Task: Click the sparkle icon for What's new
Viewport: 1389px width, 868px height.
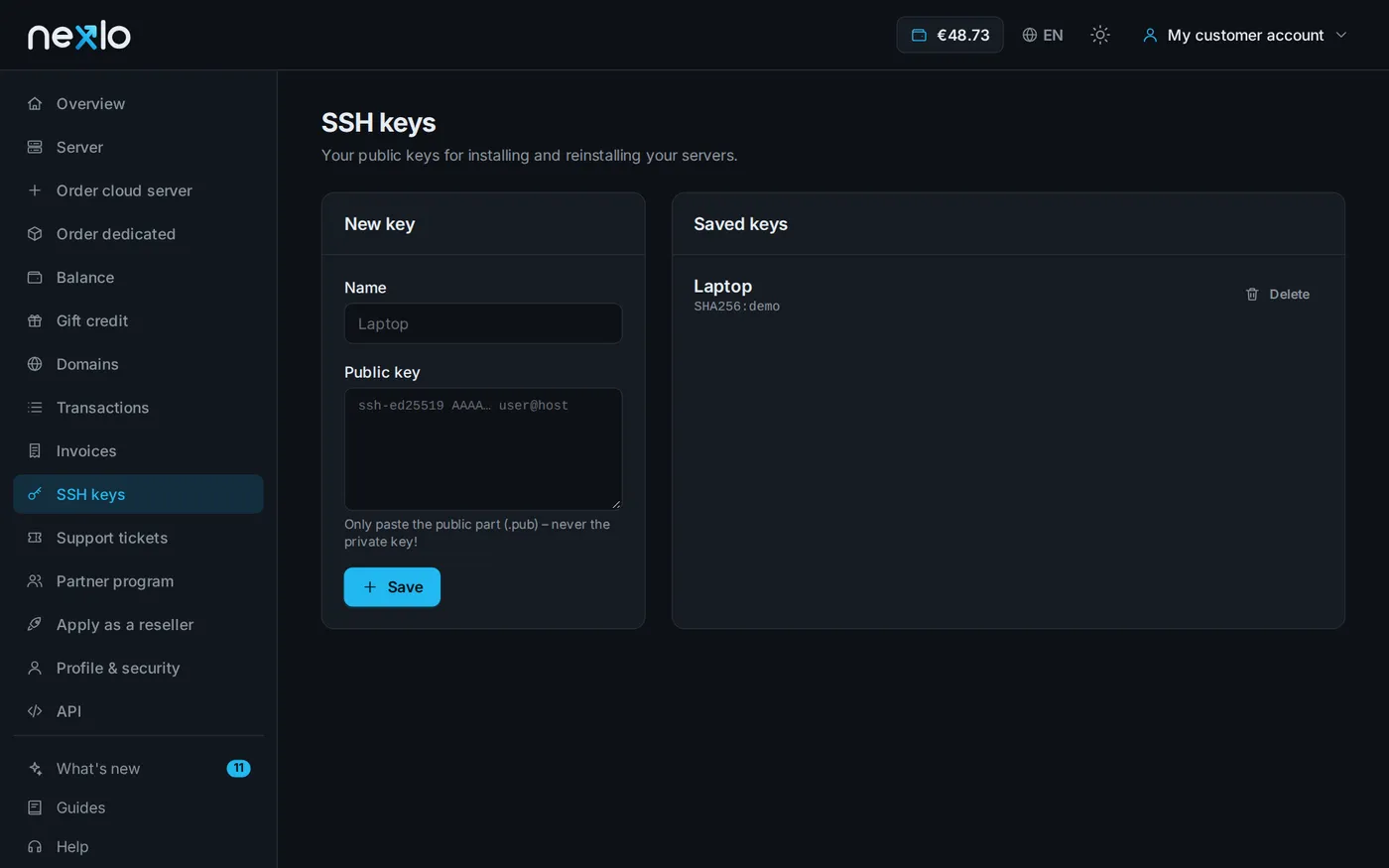Action: [x=35, y=769]
